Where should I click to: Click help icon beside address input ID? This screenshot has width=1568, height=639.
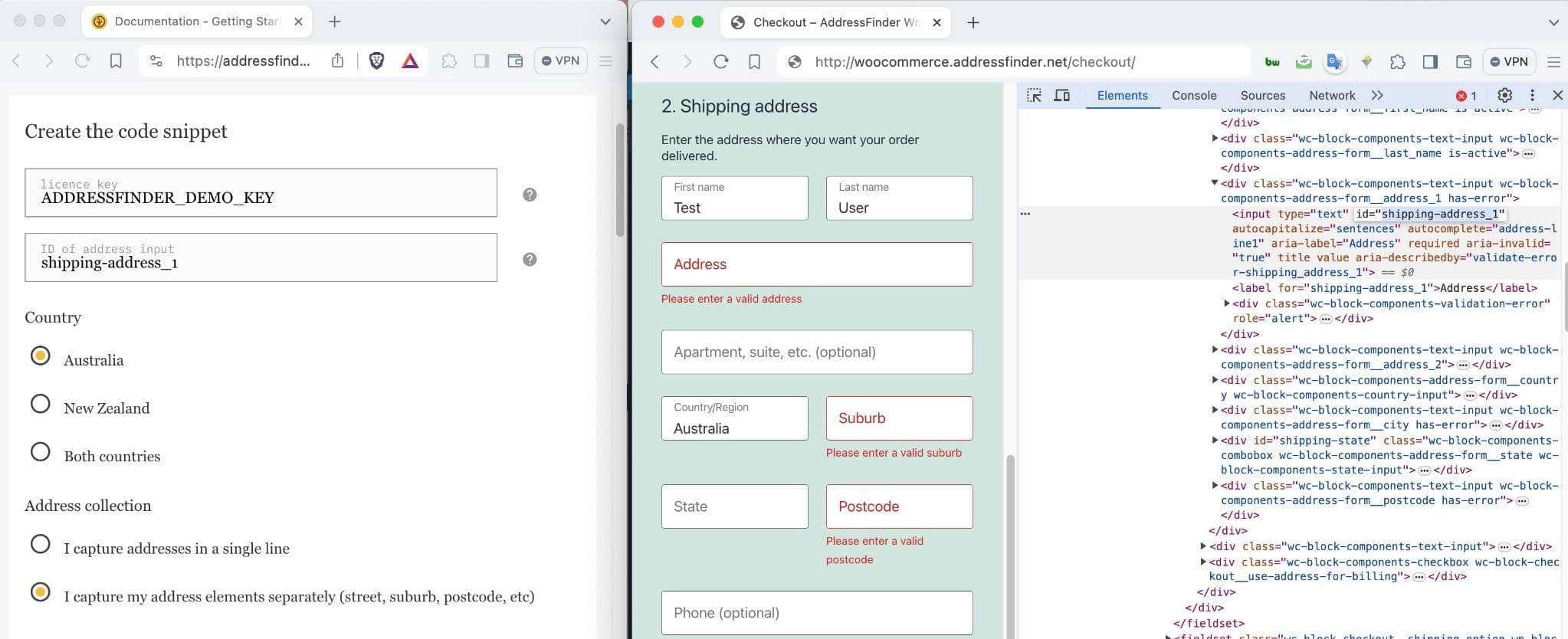(x=530, y=259)
